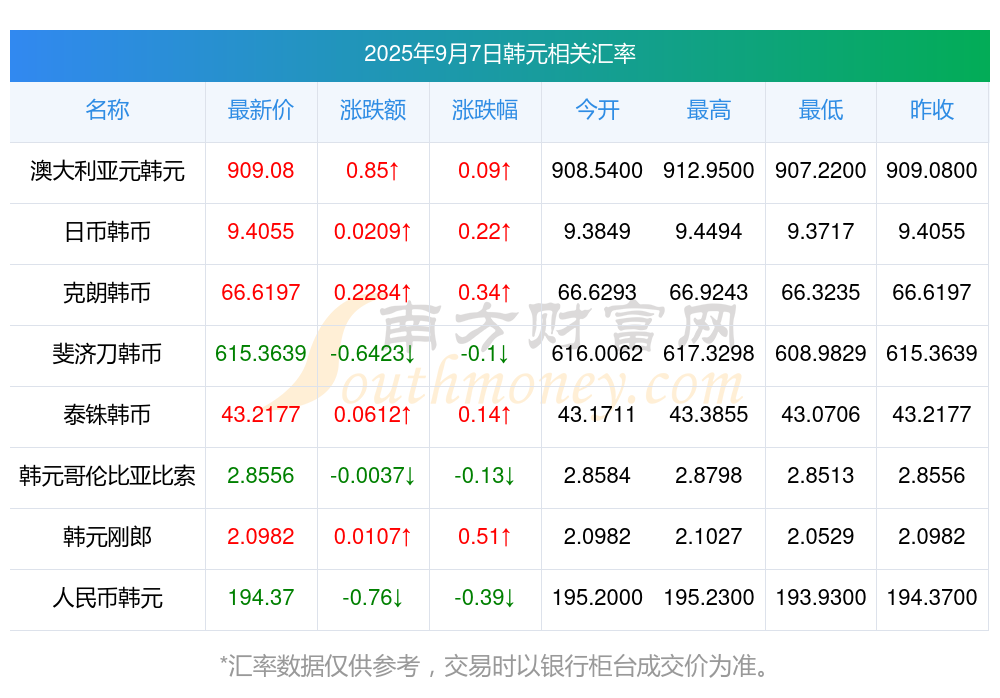Screen dimensions: 1000x698
Task: Select the 斐济刀韩币 row name
Action: pyautogui.click(x=107, y=353)
